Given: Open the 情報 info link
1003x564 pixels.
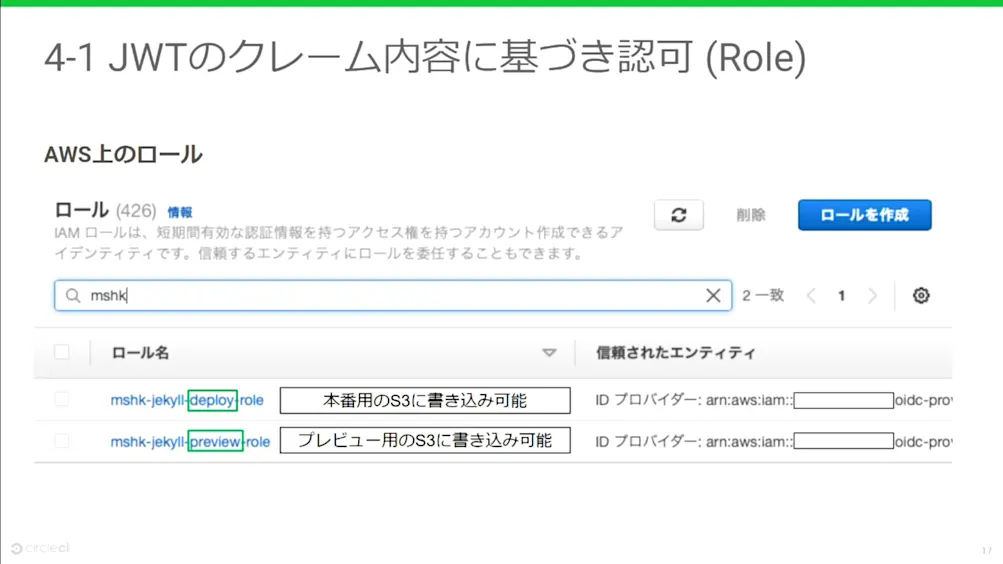Looking at the screenshot, I should point(180,212).
